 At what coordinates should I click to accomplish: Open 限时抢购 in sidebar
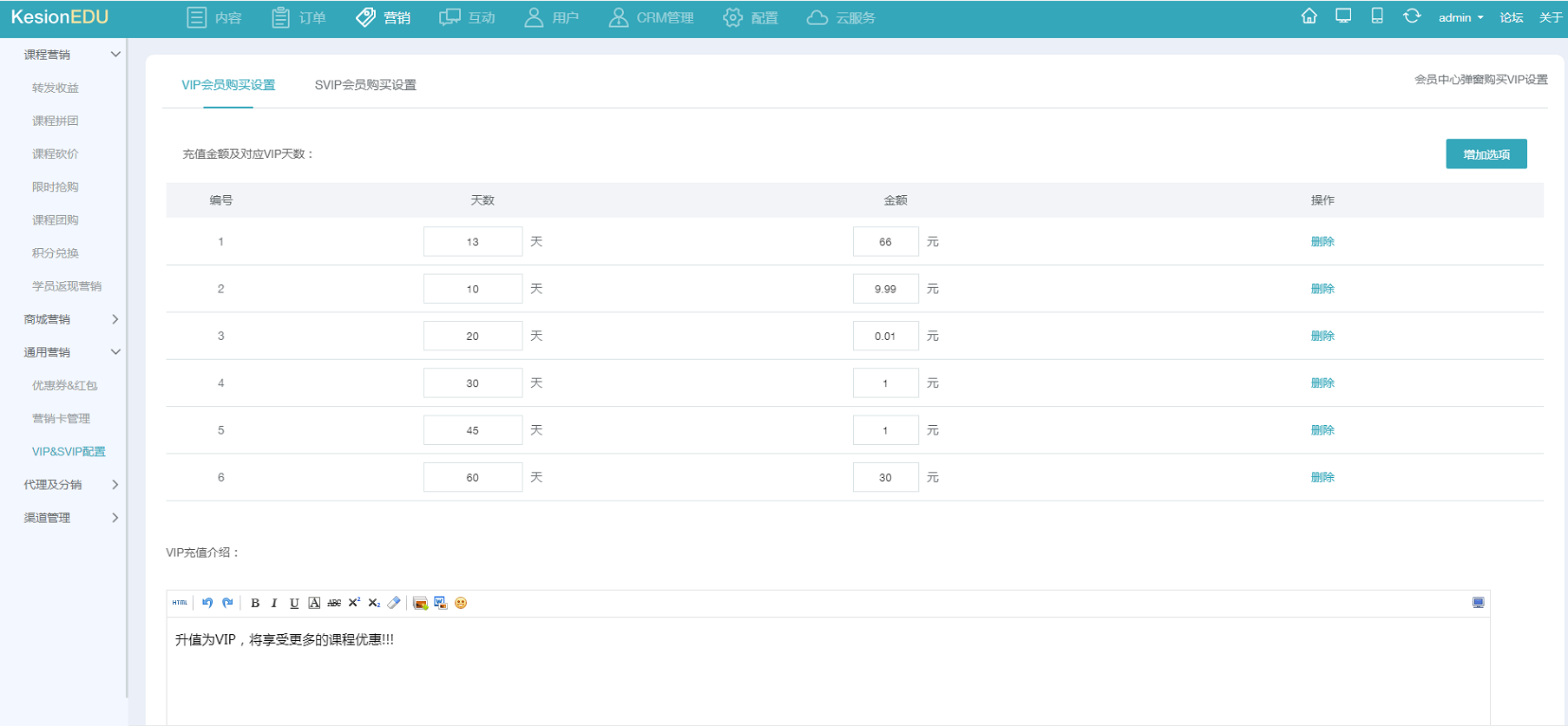click(x=56, y=187)
